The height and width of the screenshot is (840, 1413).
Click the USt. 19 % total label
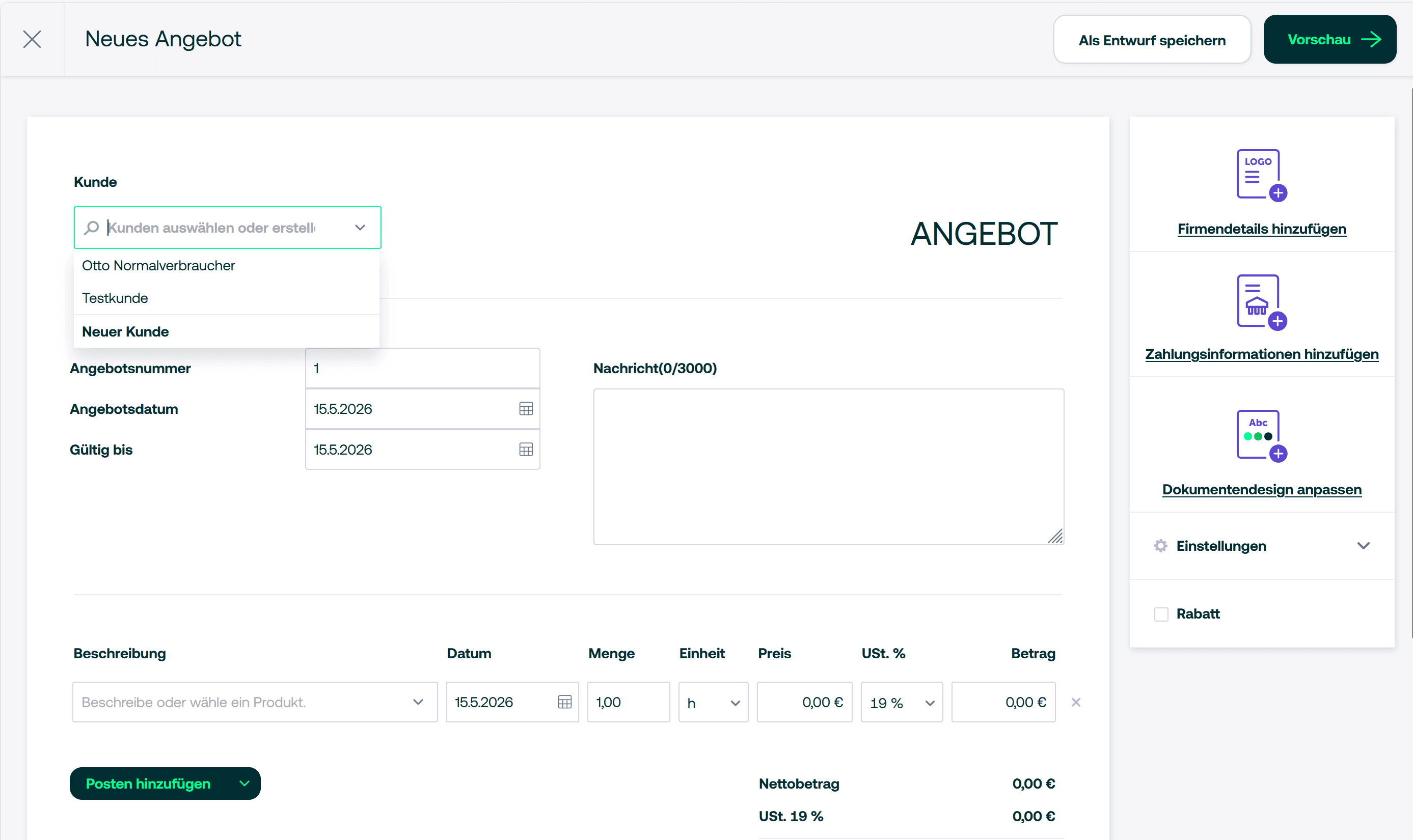coord(791,816)
